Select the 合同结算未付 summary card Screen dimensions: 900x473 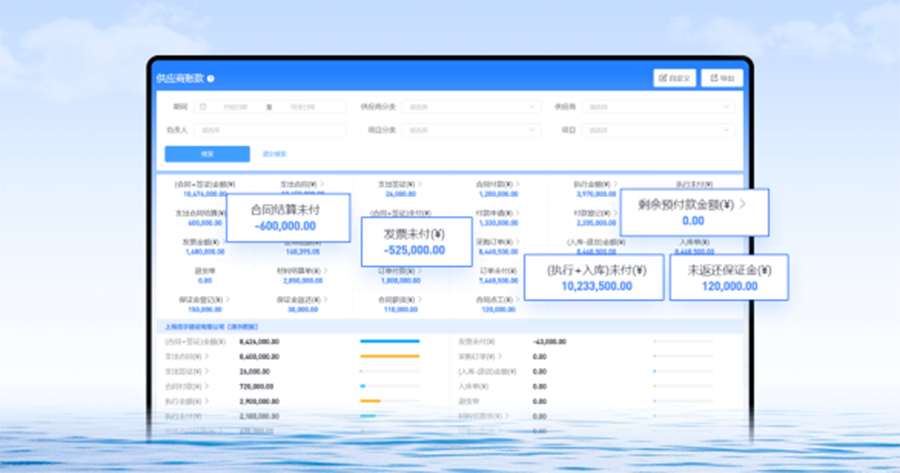(x=288, y=218)
